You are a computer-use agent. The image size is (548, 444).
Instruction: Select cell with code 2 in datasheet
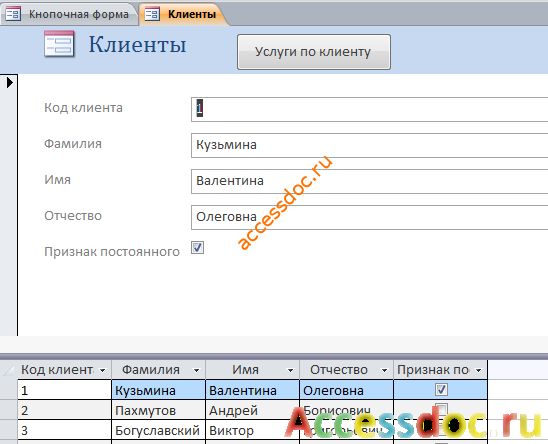tap(64, 410)
